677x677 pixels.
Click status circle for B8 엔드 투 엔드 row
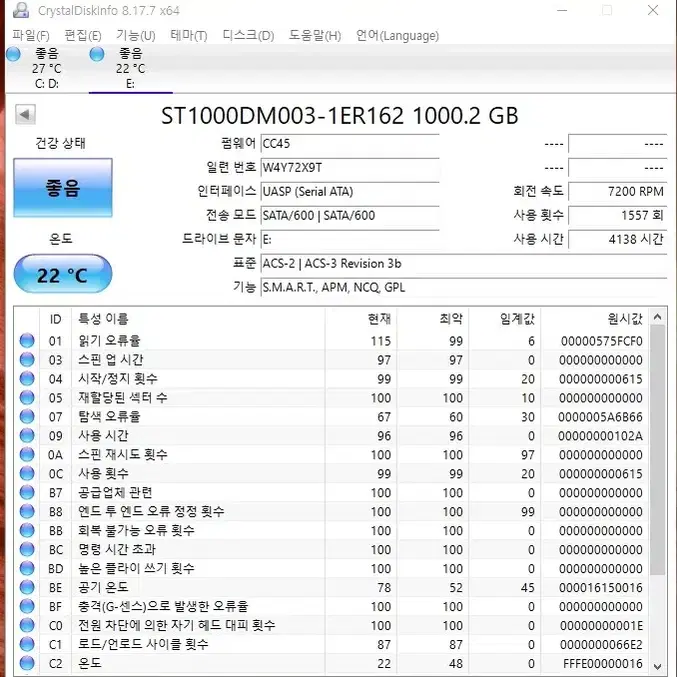(x=27, y=512)
